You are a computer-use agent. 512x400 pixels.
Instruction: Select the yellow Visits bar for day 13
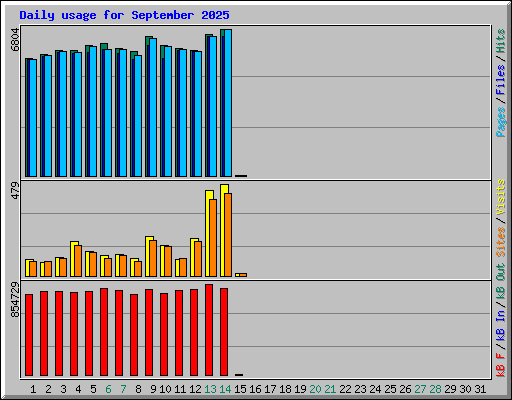tap(208, 233)
